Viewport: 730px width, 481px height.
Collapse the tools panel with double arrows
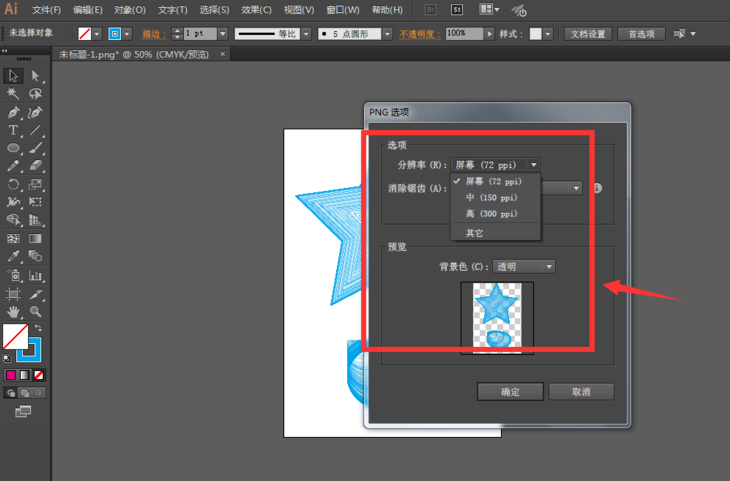[4, 51]
